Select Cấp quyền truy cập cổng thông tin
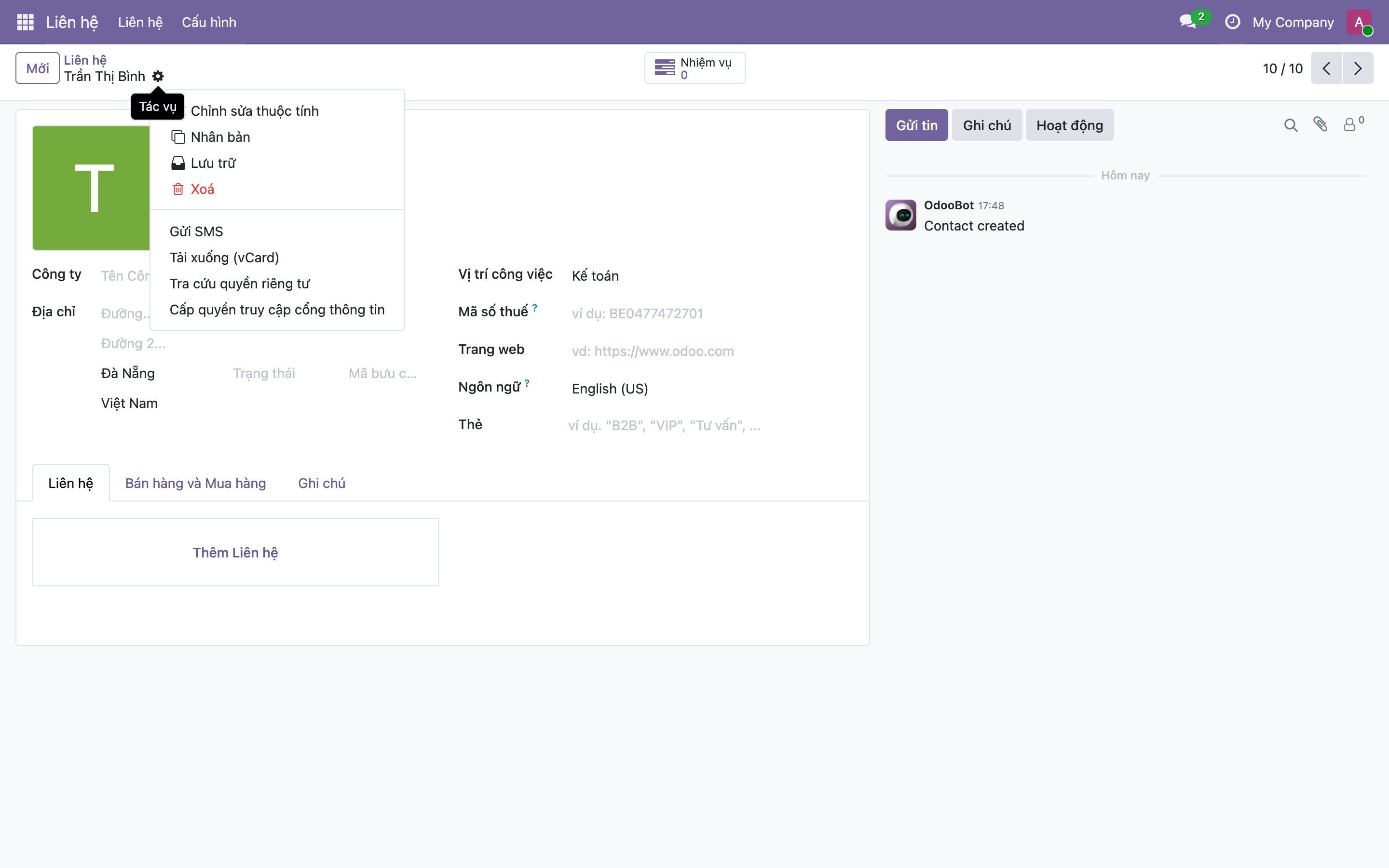Viewport: 1389px width, 868px height. pyautogui.click(x=277, y=310)
